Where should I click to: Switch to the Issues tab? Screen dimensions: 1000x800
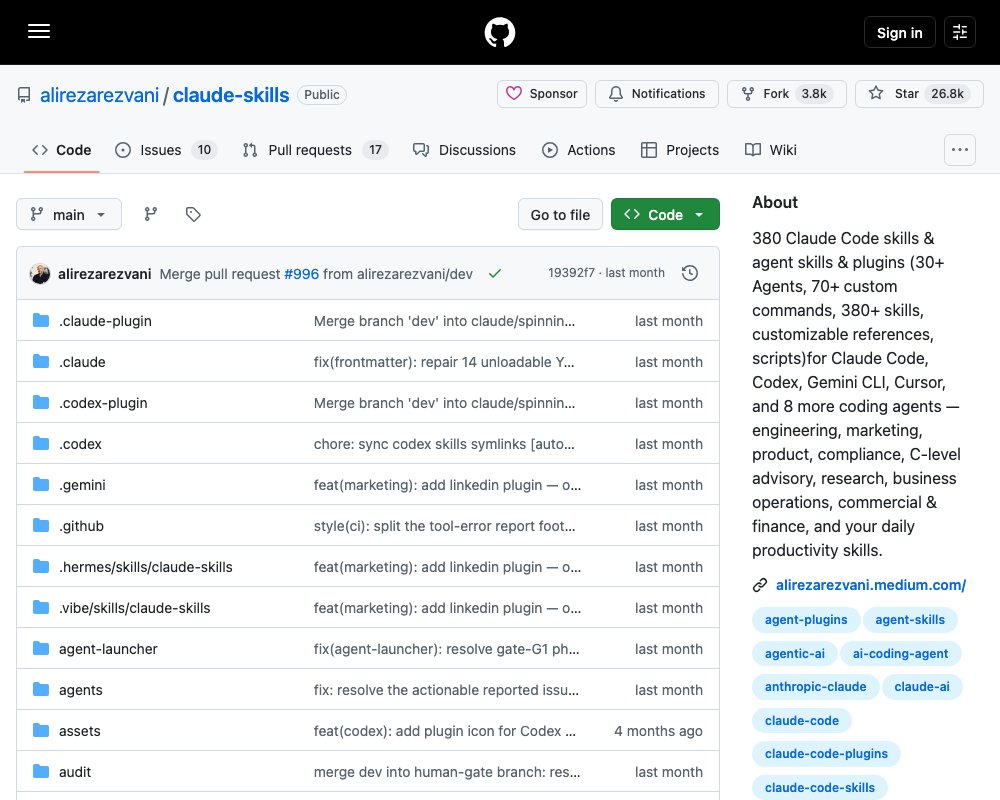[x=166, y=150]
